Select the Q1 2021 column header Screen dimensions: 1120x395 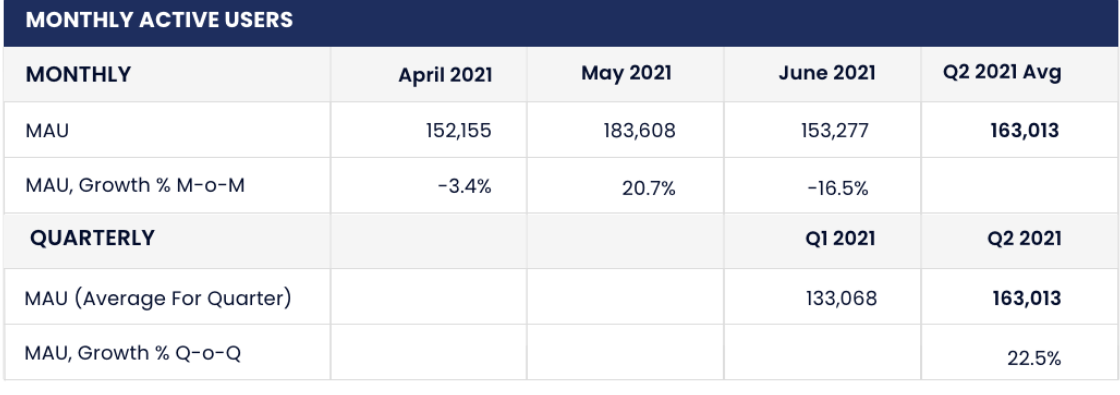(x=839, y=239)
